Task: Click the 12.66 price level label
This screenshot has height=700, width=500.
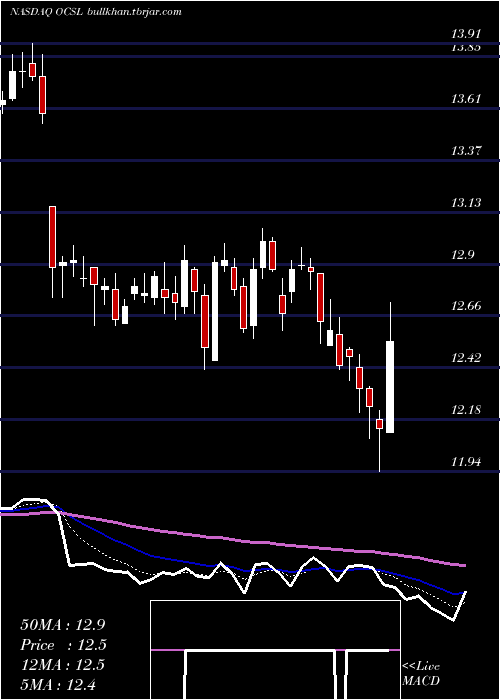Action: [x=466, y=306]
